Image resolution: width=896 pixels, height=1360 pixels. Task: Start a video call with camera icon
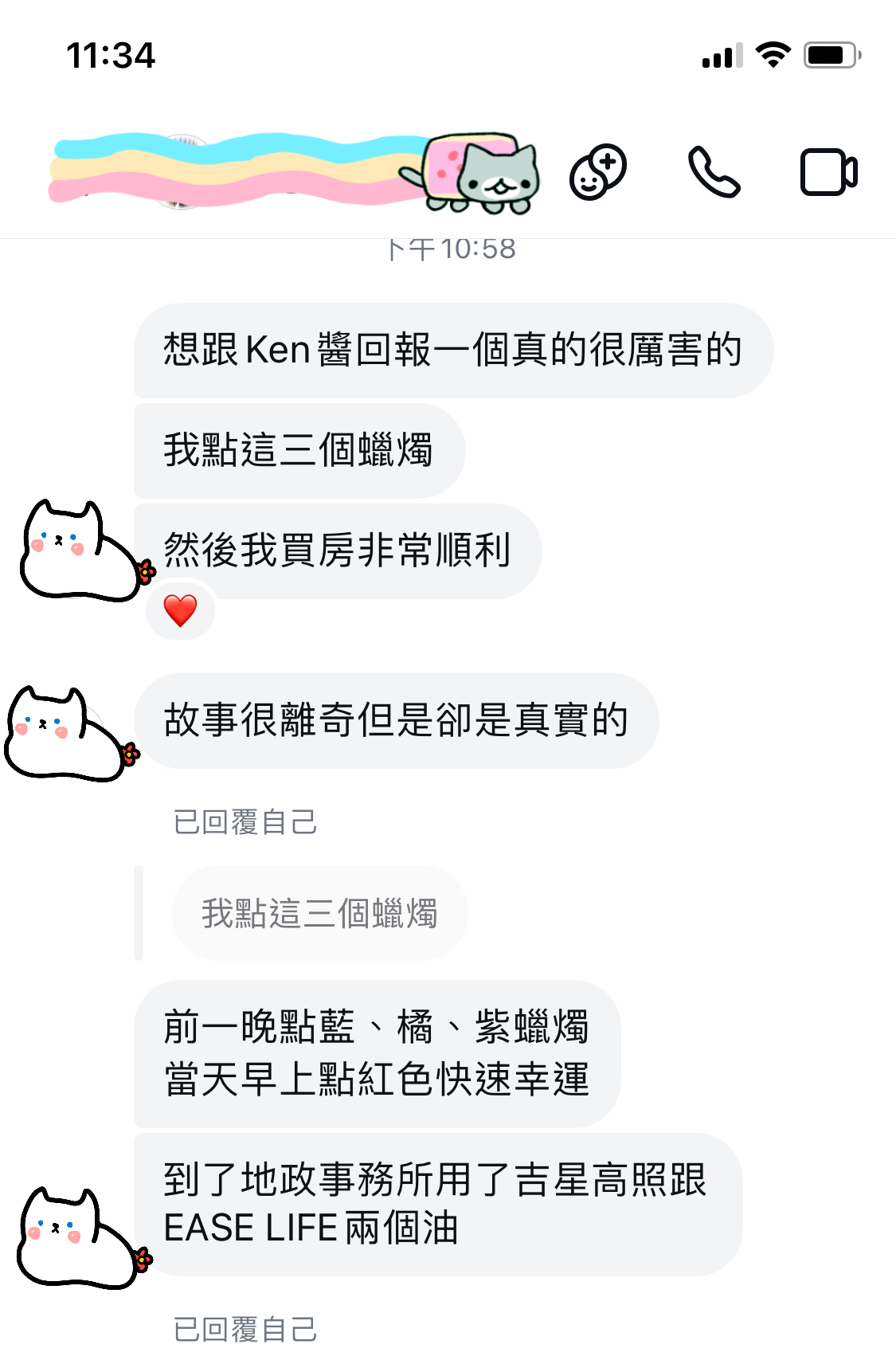click(828, 172)
